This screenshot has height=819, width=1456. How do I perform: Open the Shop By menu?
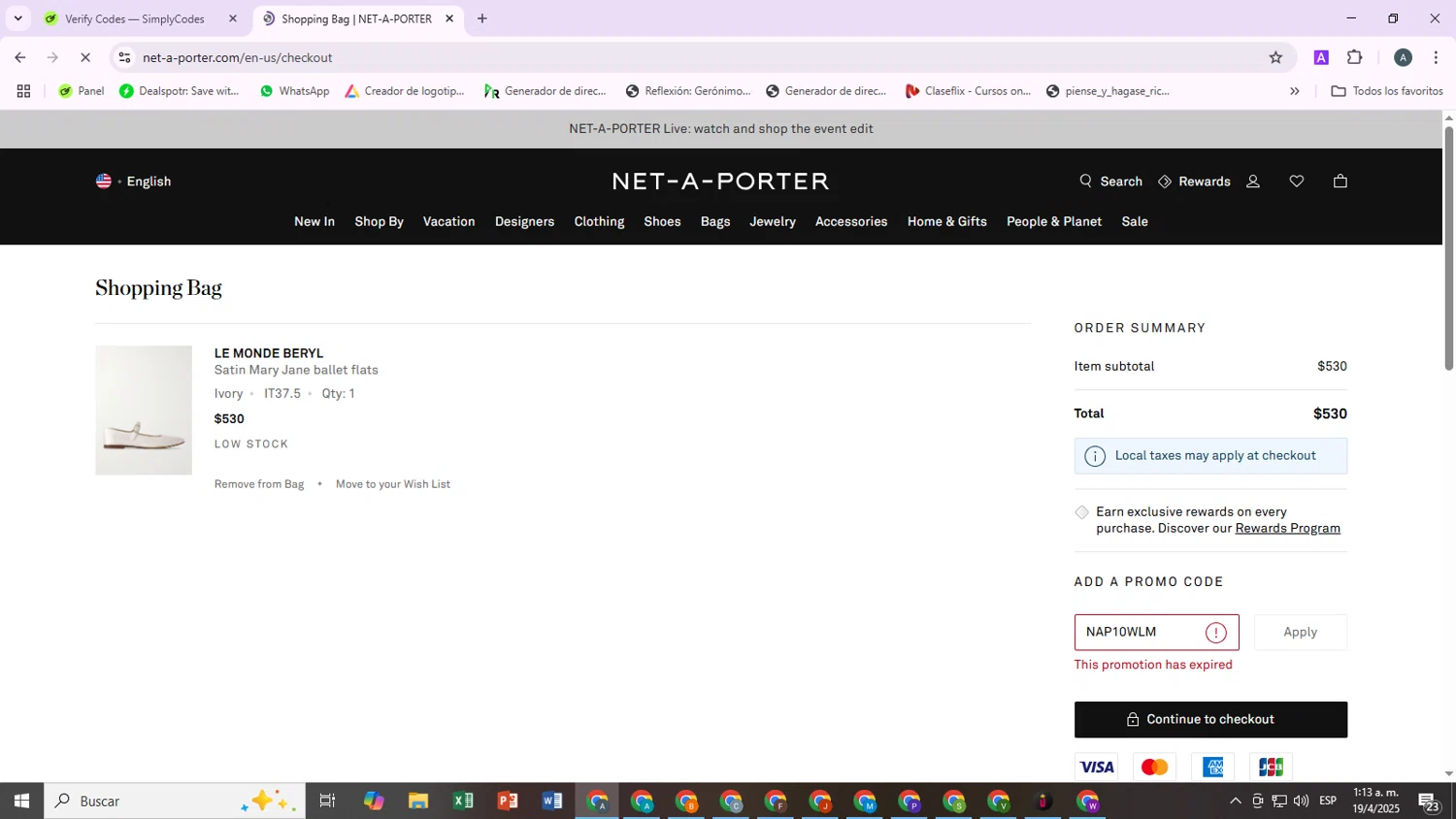379,222
